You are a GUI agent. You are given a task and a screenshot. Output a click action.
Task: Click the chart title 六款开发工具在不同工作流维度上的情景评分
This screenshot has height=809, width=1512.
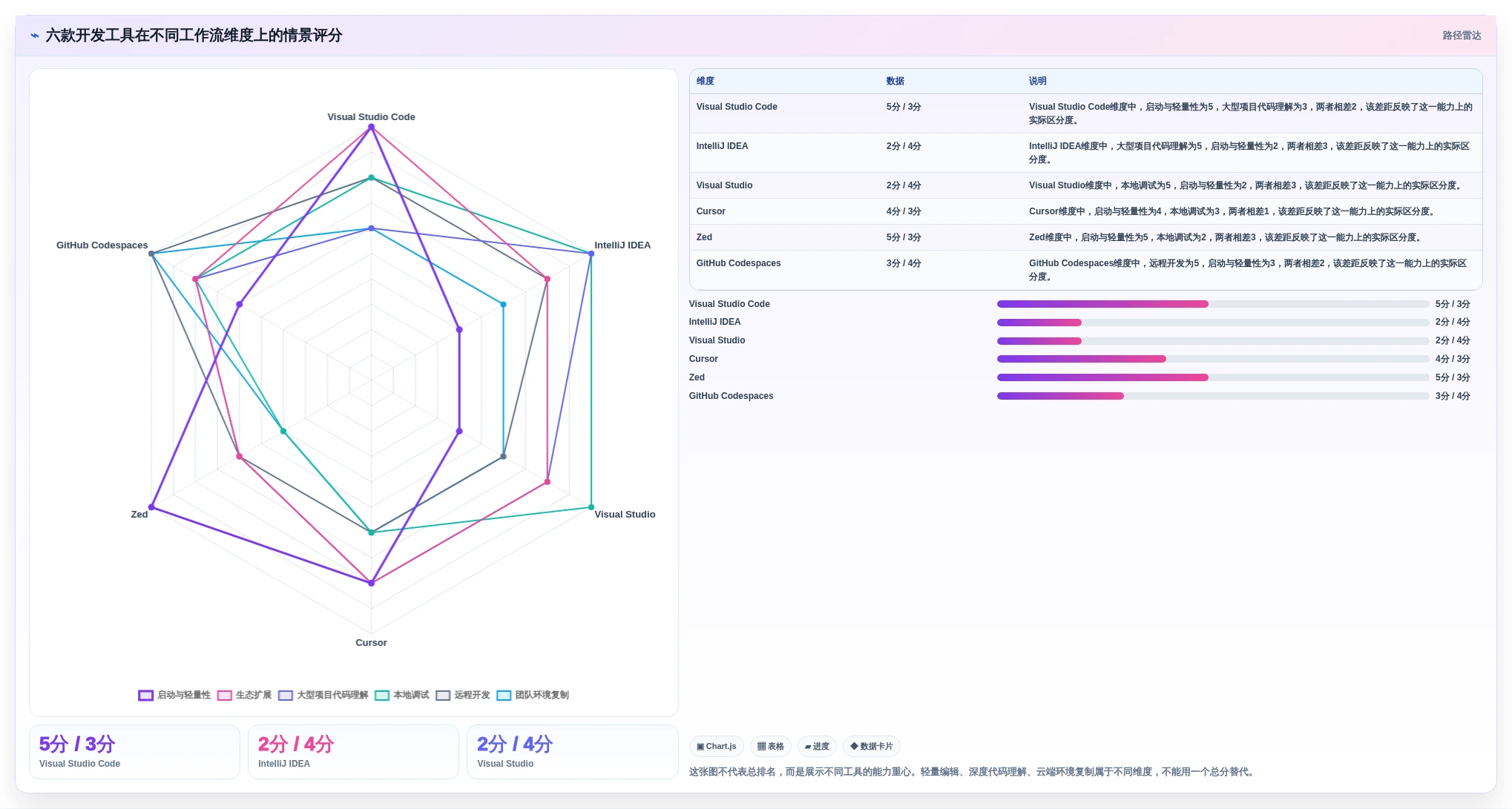coord(194,36)
